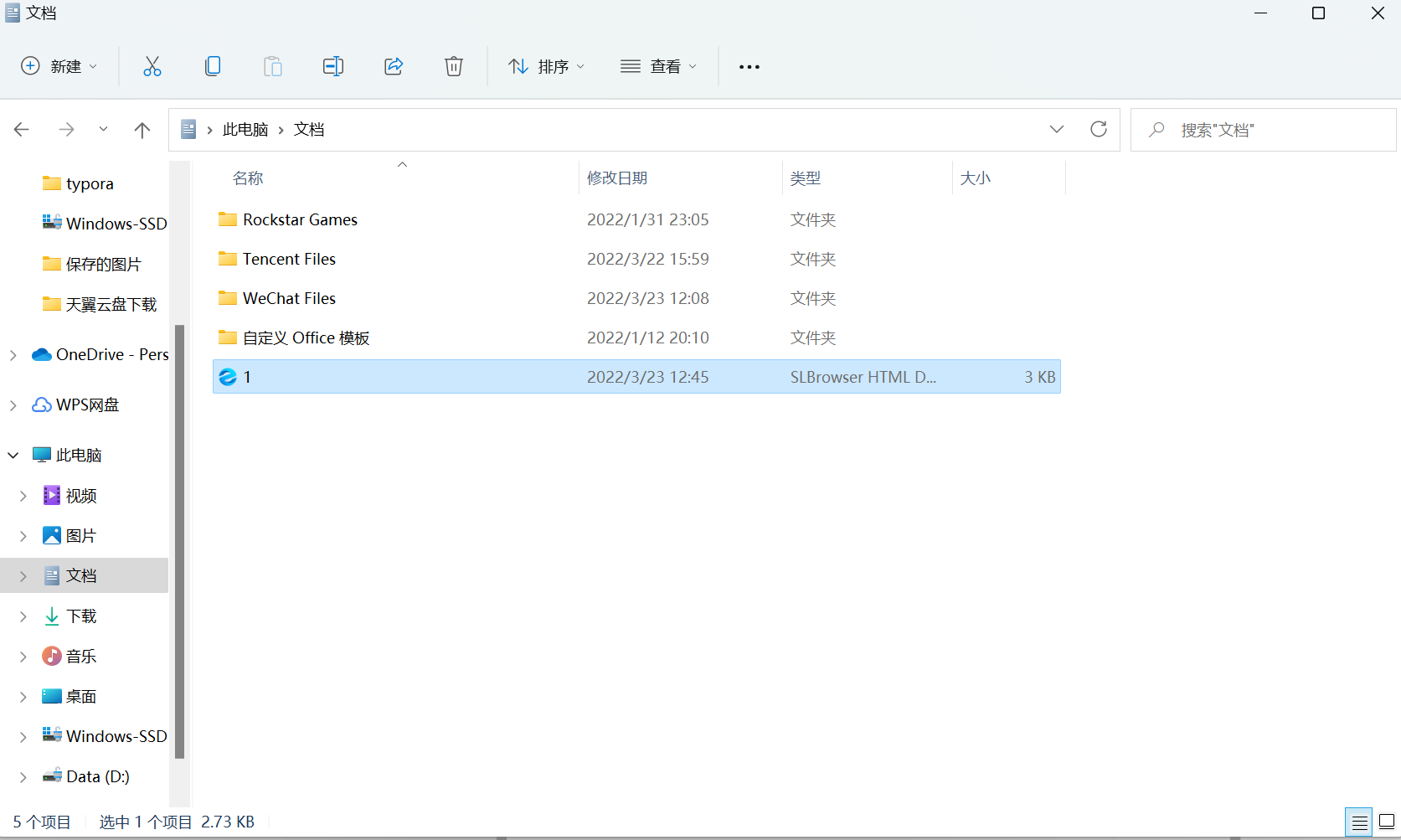1401x840 pixels.
Task: Select 保存的图片 in navigation pane
Action: (103, 264)
